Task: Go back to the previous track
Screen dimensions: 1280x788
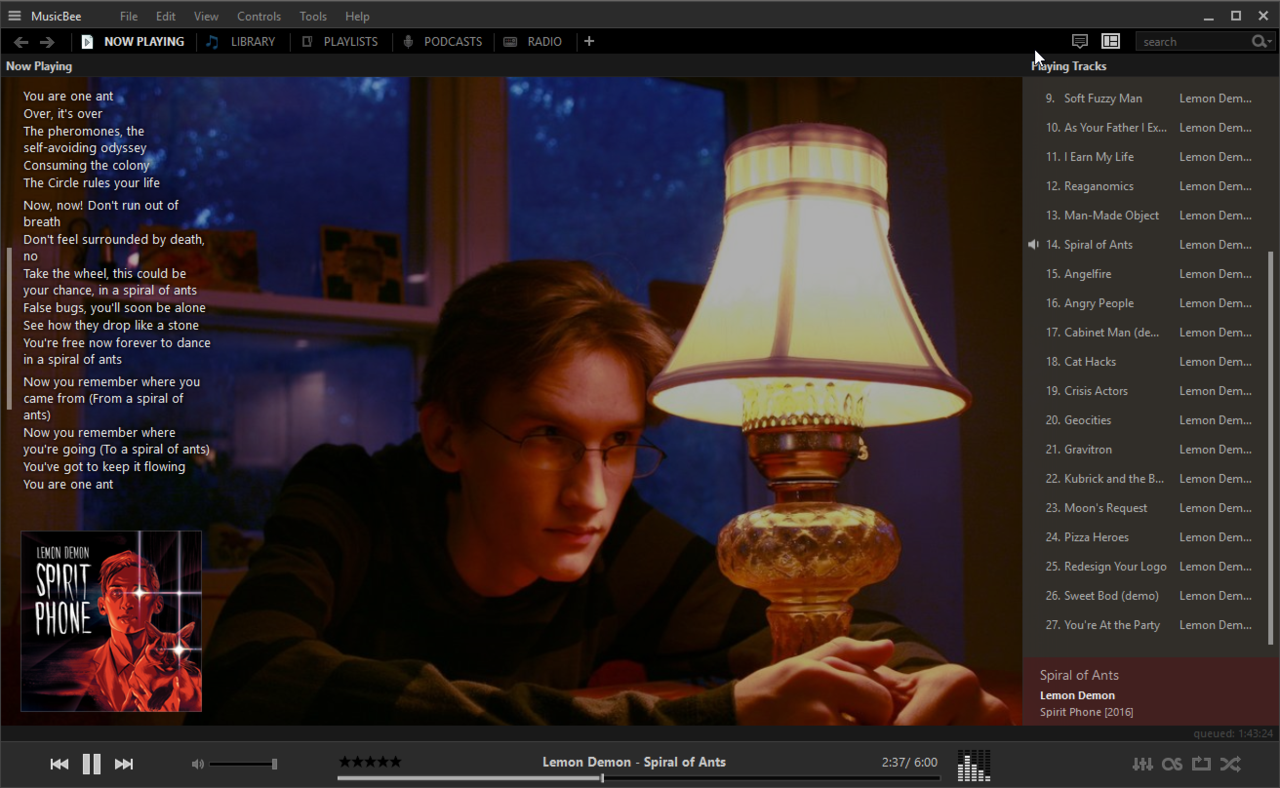Action: coord(59,764)
